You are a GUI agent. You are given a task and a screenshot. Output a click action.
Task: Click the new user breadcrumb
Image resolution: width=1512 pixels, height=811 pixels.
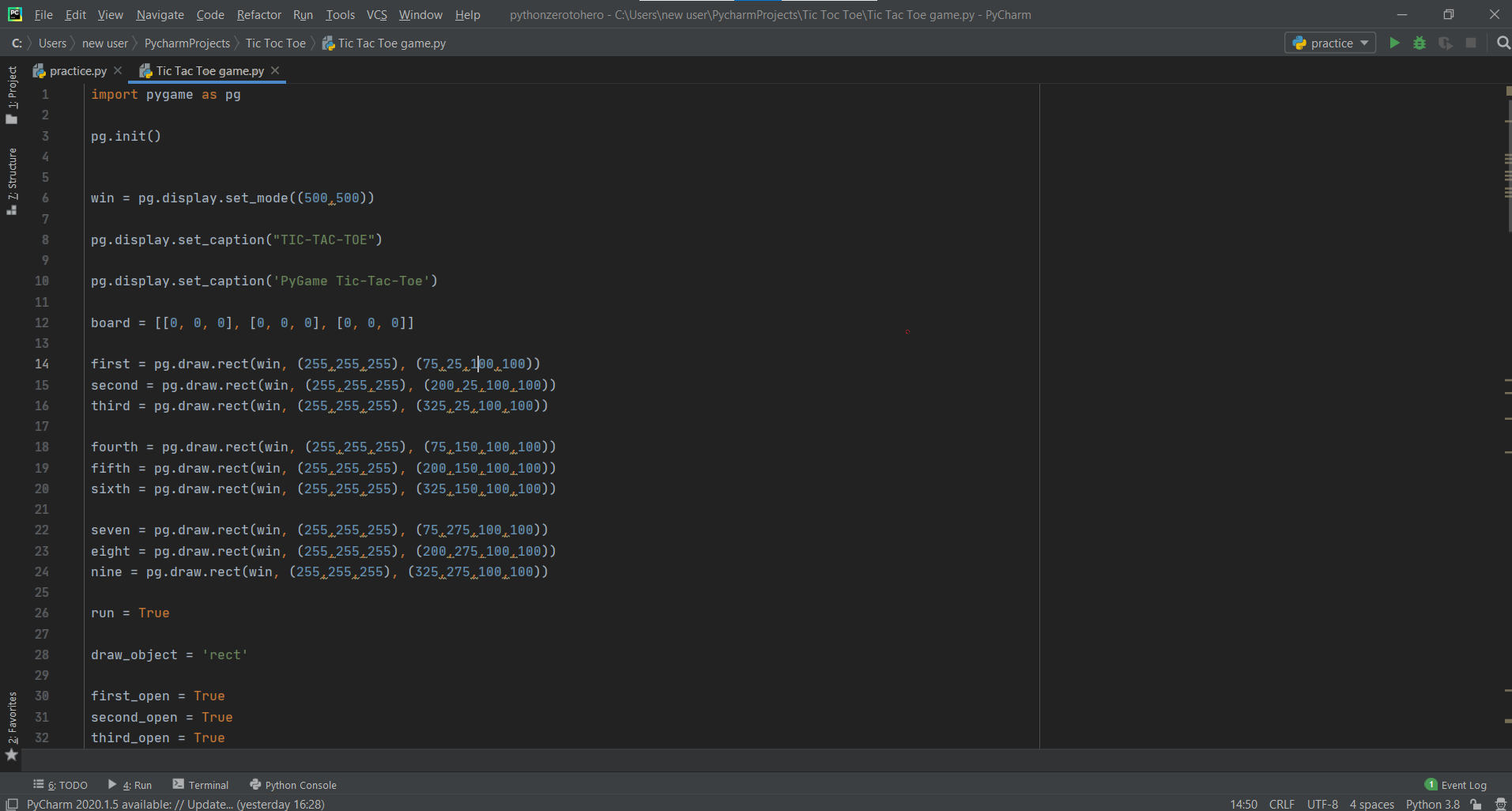104,43
